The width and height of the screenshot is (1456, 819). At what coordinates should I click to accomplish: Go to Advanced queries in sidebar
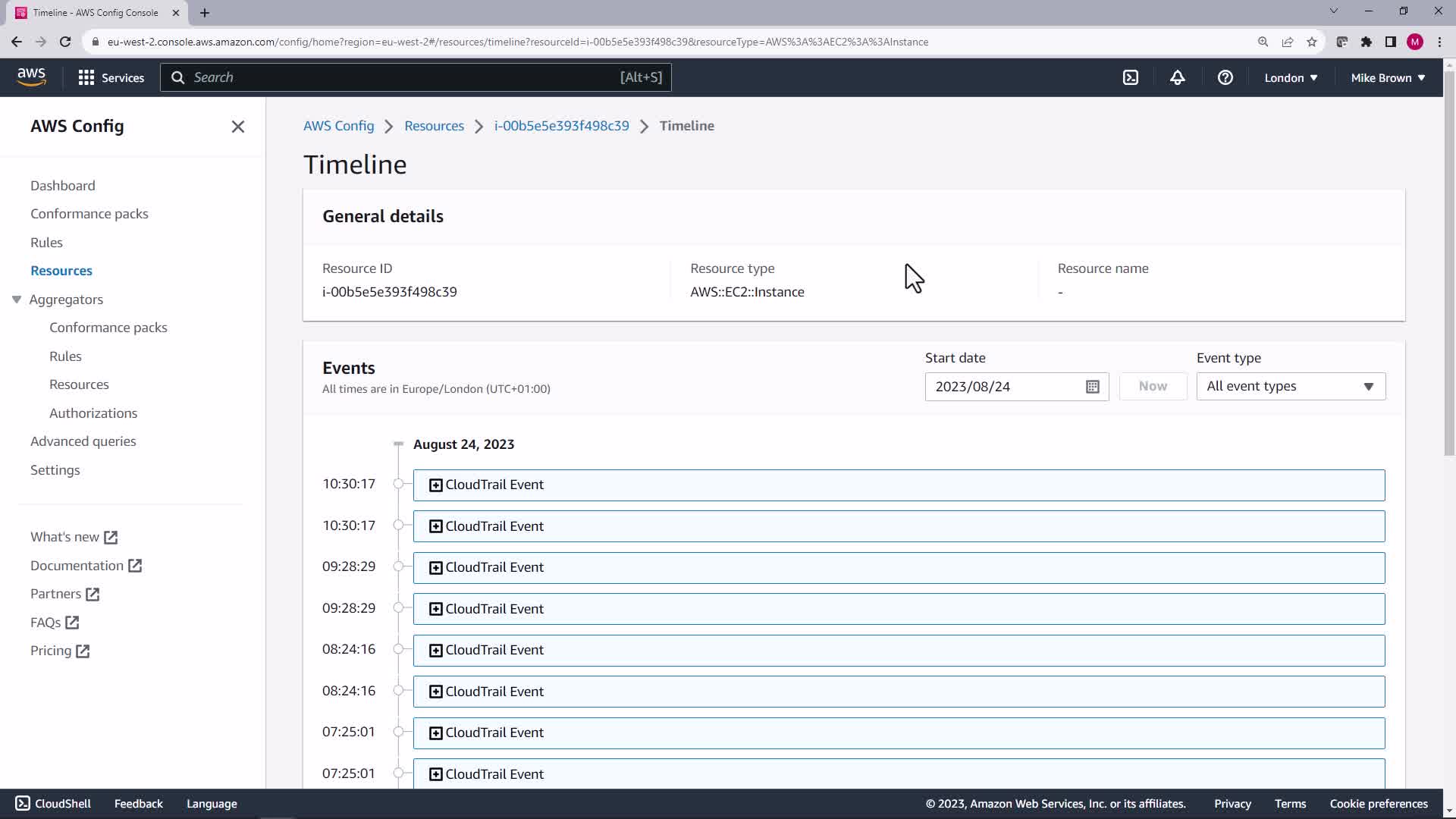click(83, 441)
